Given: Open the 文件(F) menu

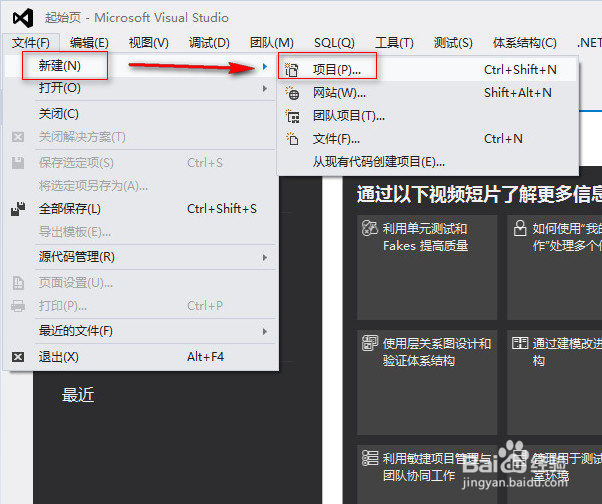Looking at the screenshot, I should 31,43.
